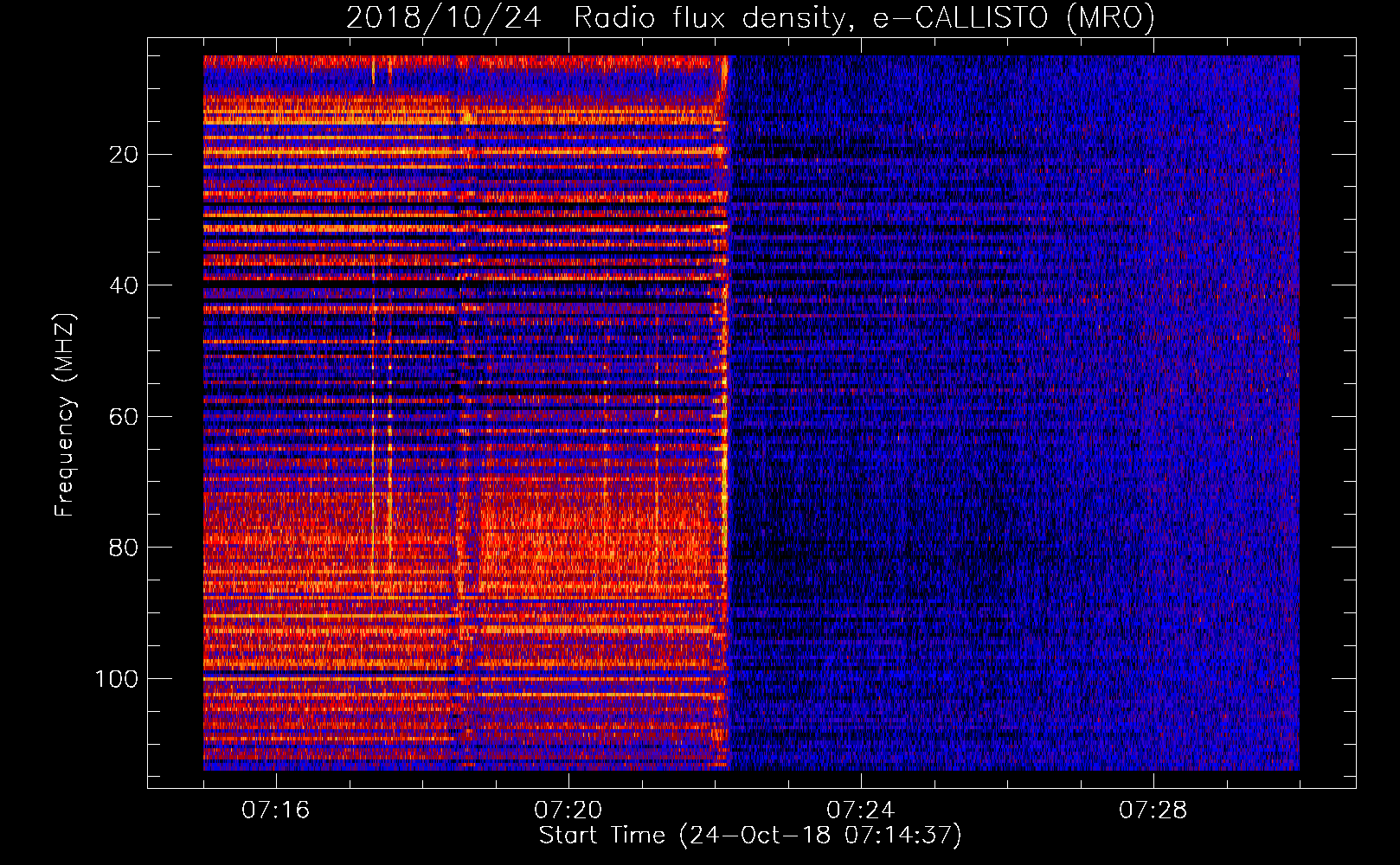Click the '40' frequency tick label
The image size is (1400, 865).
(125, 285)
